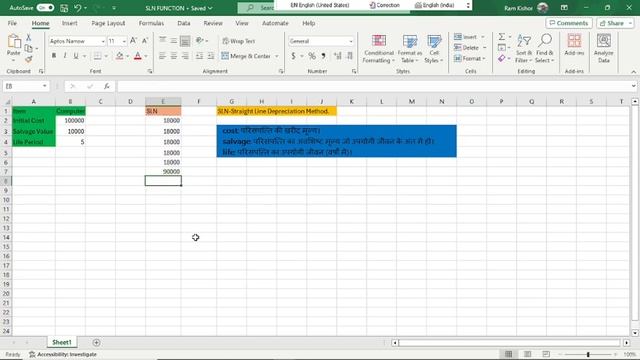The width and height of the screenshot is (640, 360).
Task: Increase font size with the larger A icon
Action: pos(133,41)
